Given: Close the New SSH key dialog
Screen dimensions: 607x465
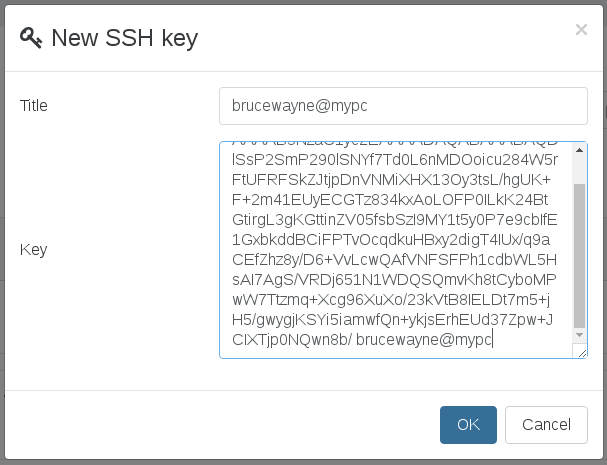Looking at the screenshot, I should pyautogui.click(x=581, y=30).
